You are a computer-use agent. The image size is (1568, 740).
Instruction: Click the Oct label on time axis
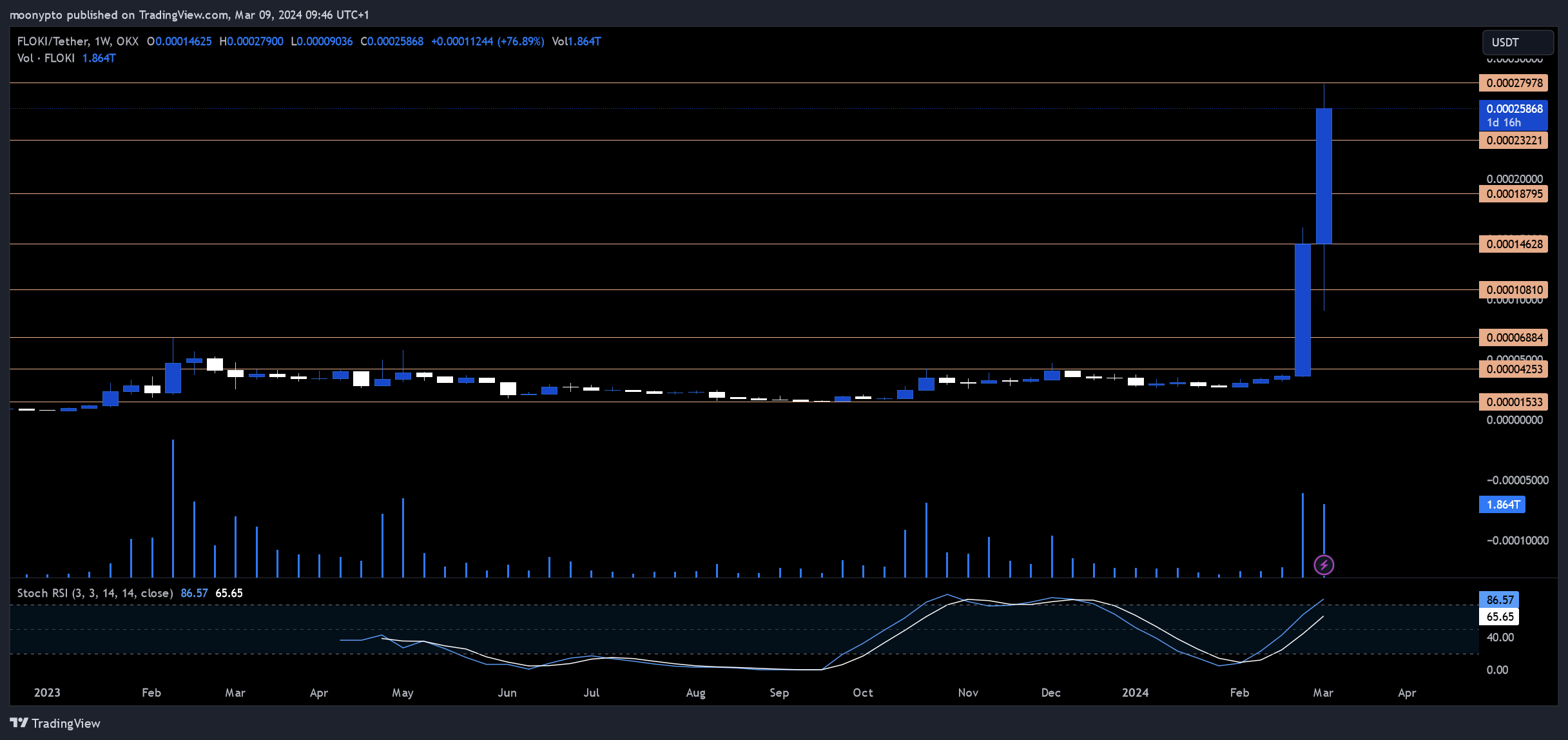(x=863, y=693)
